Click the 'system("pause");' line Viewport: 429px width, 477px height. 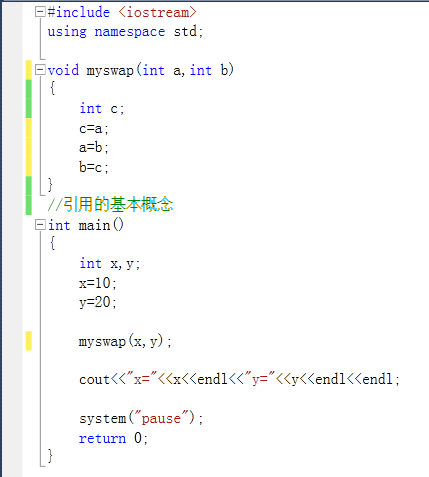pyautogui.click(x=141, y=418)
